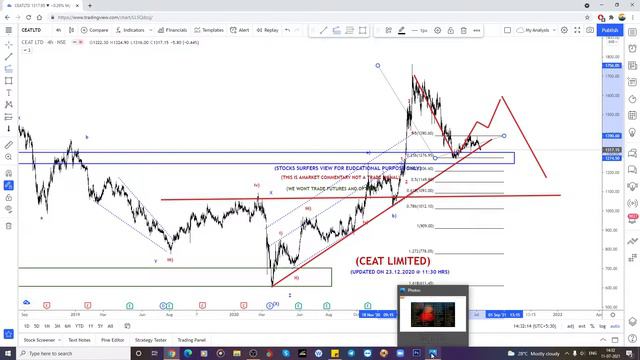This screenshot has width=640, height=360.
Task: Set range to All
Action: pyautogui.click(x=110, y=326)
